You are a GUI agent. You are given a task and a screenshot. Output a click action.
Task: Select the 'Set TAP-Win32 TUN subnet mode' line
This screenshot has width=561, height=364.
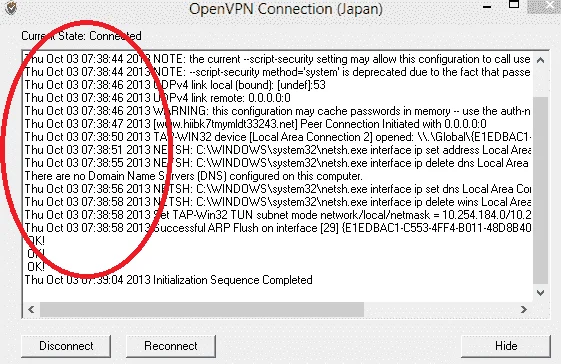278,215
